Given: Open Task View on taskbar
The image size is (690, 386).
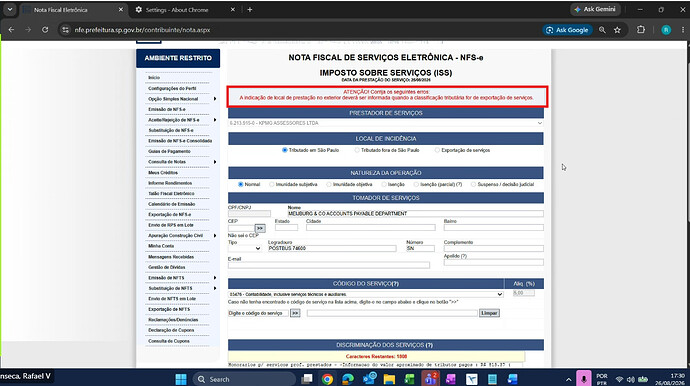Looking at the screenshot, I should [307, 379].
